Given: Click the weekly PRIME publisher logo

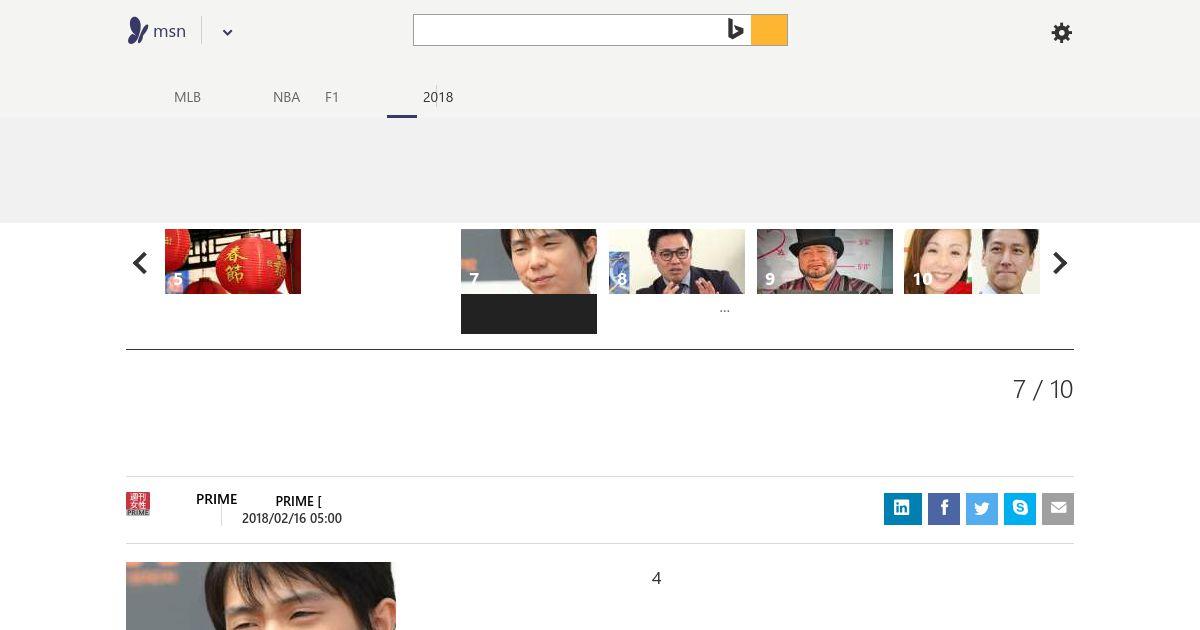Looking at the screenshot, I should coord(138,504).
